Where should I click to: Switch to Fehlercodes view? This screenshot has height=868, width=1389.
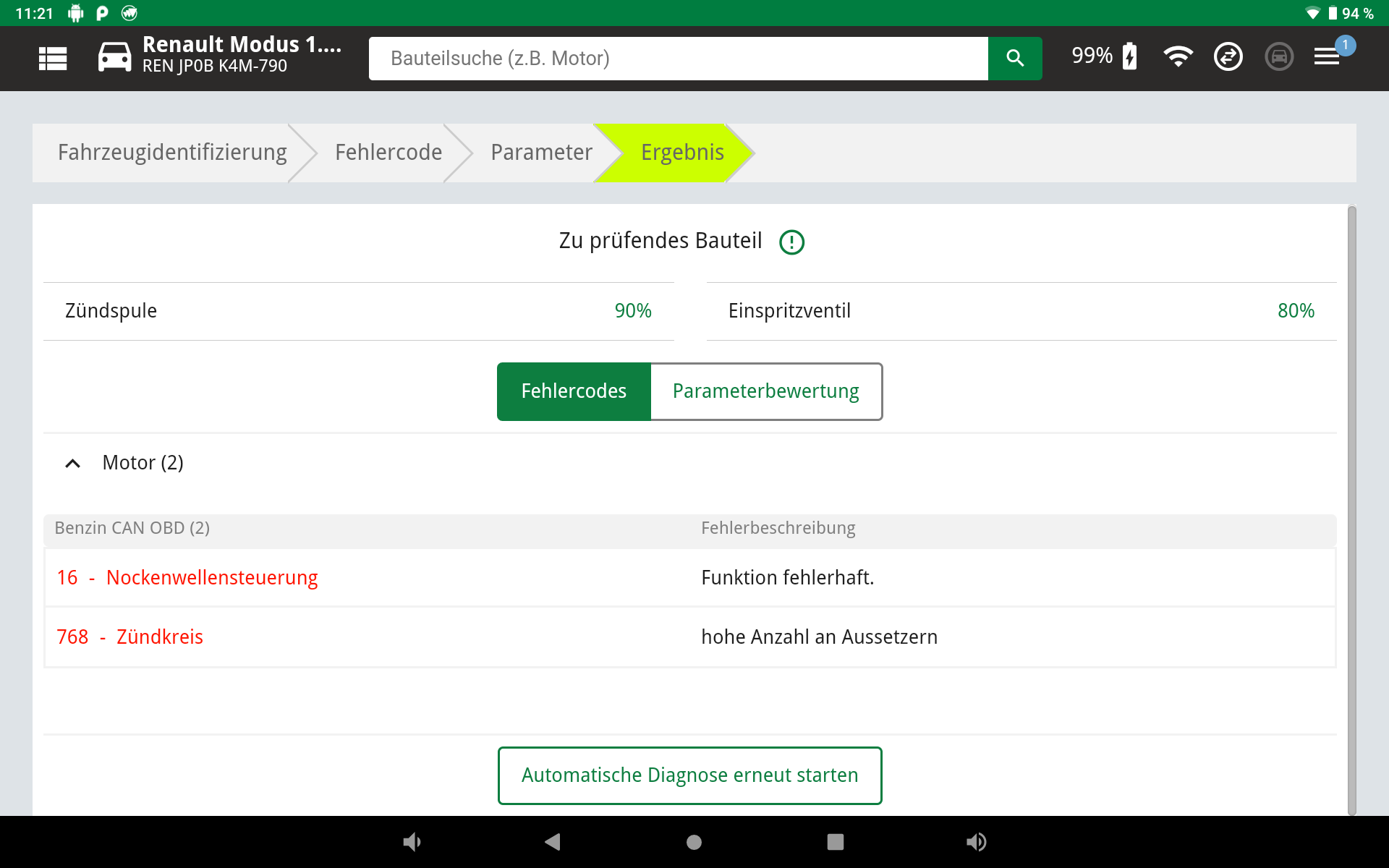574,391
